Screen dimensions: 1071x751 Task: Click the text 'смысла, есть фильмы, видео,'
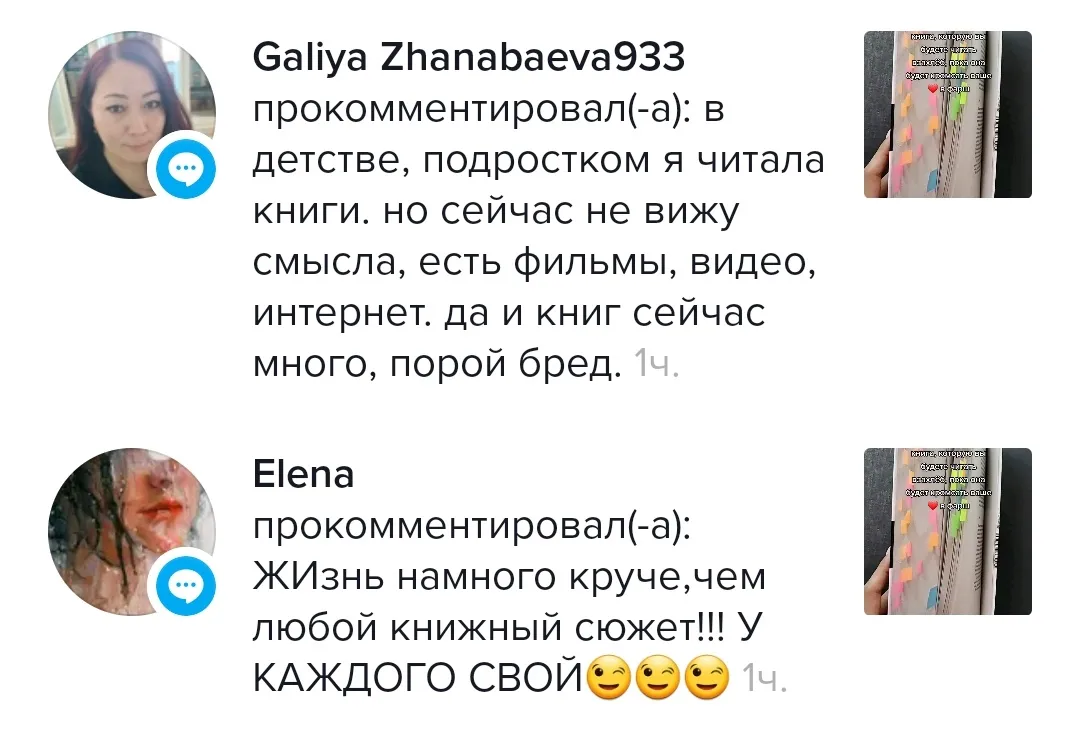click(534, 263)
